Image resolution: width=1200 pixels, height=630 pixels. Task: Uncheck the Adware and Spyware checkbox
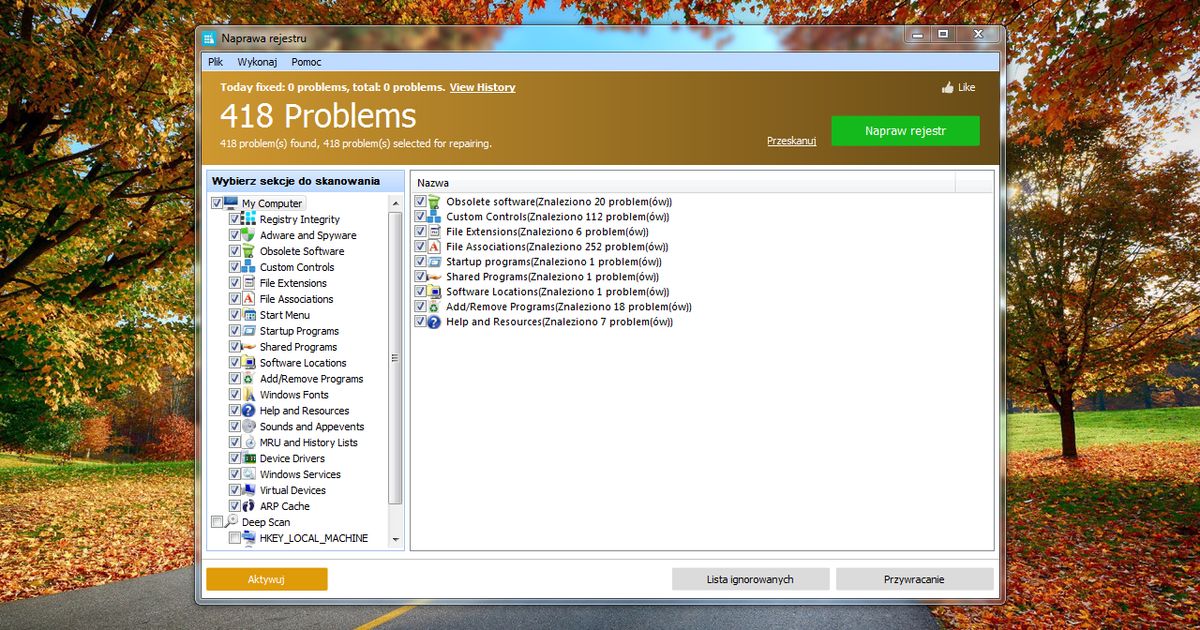pyautogui.click(x=235, y=235)
